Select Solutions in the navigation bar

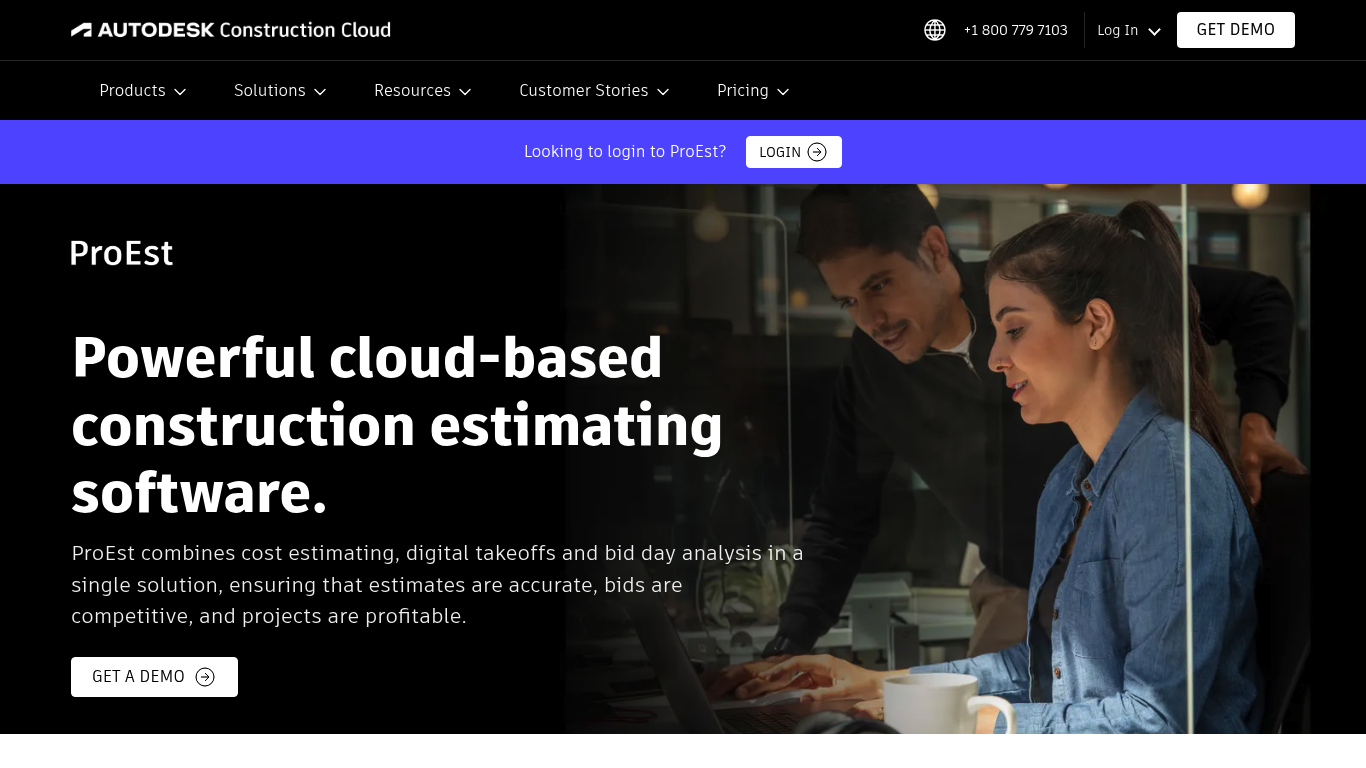pos(270,90)
